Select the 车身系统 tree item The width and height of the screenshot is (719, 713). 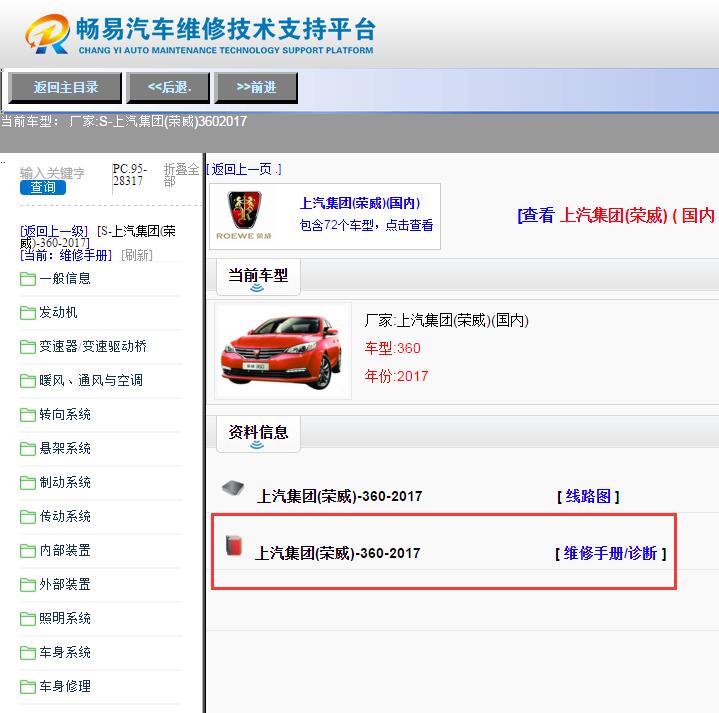pos(65,652)
